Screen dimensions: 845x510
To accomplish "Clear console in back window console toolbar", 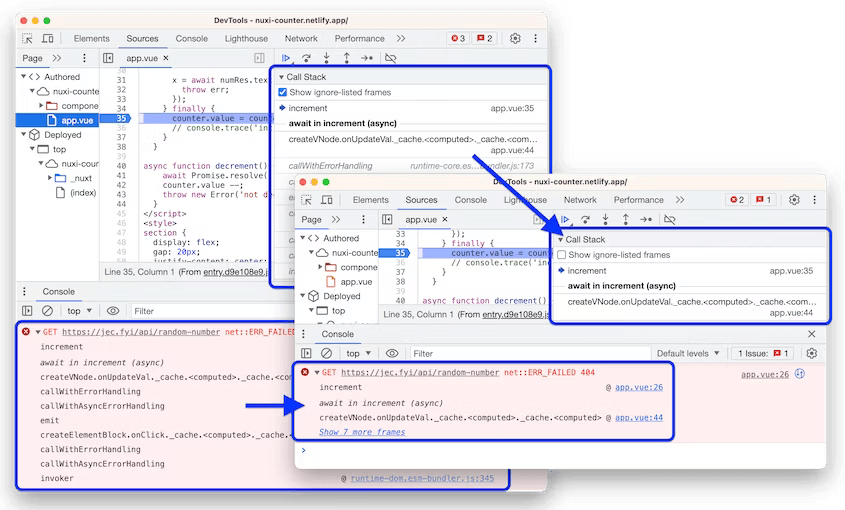I will 47,311.
